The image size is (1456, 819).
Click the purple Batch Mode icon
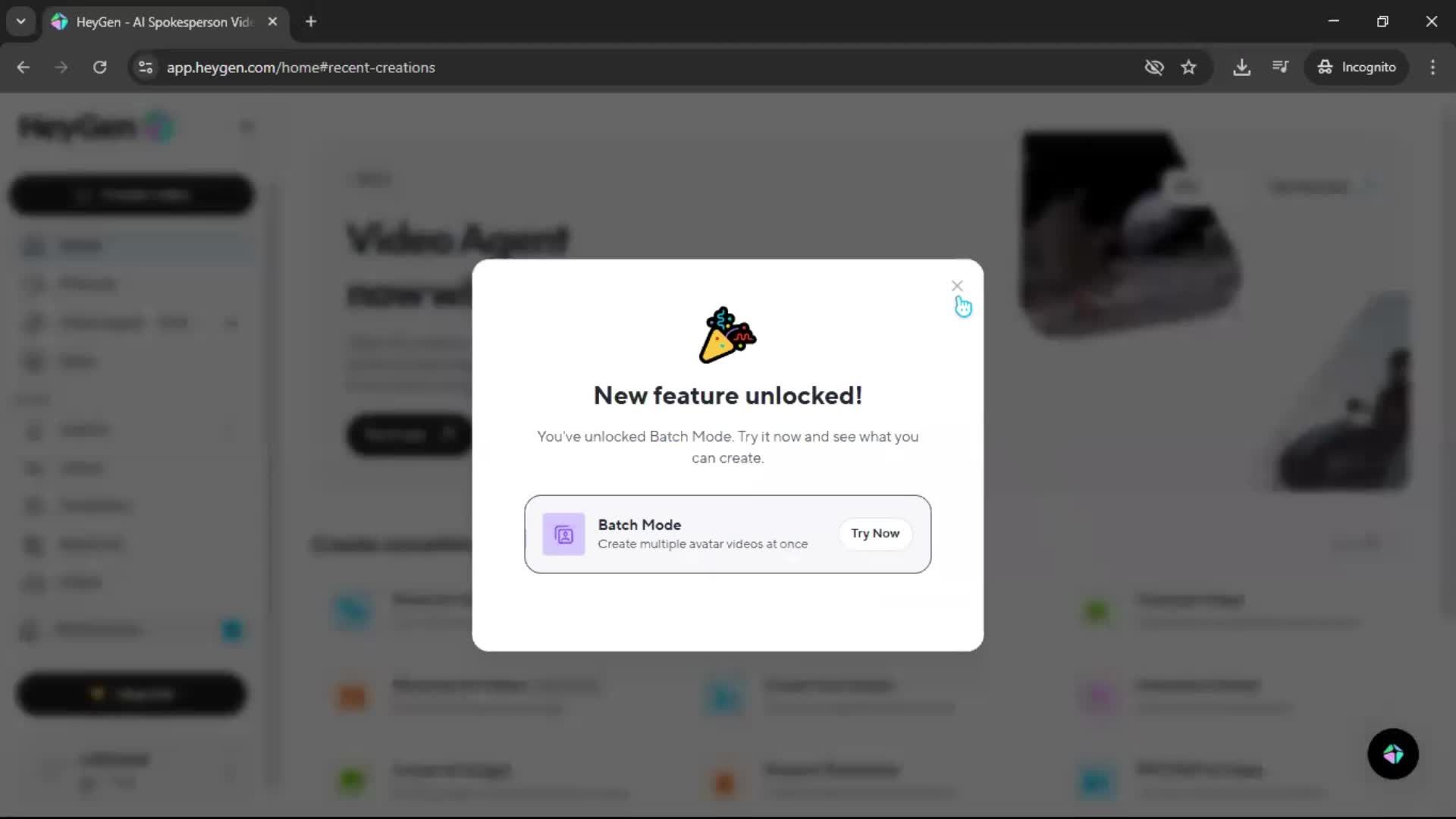(x=563, y=535)
